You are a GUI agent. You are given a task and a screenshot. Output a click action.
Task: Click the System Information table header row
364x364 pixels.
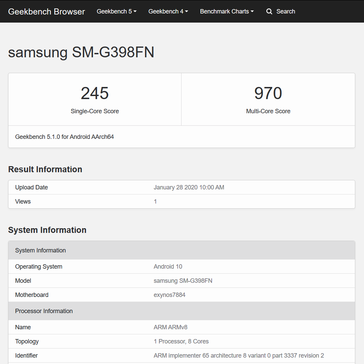(x=182, y=250)
